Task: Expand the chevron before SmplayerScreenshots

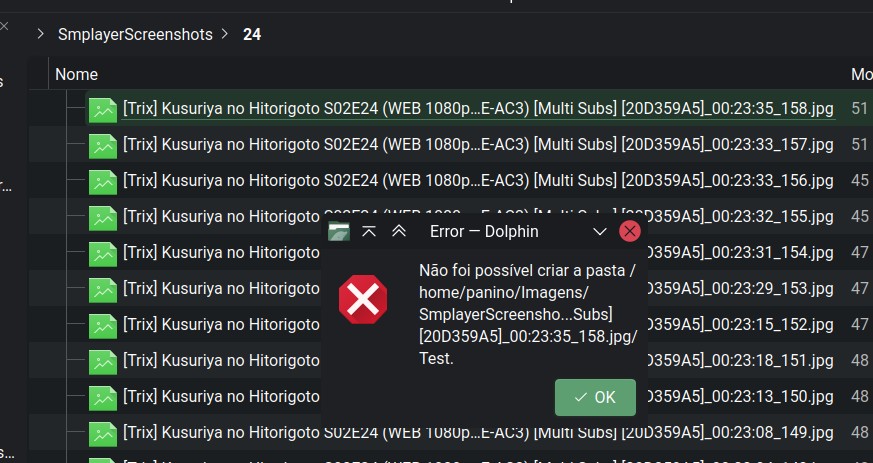Action: point(40,34)
